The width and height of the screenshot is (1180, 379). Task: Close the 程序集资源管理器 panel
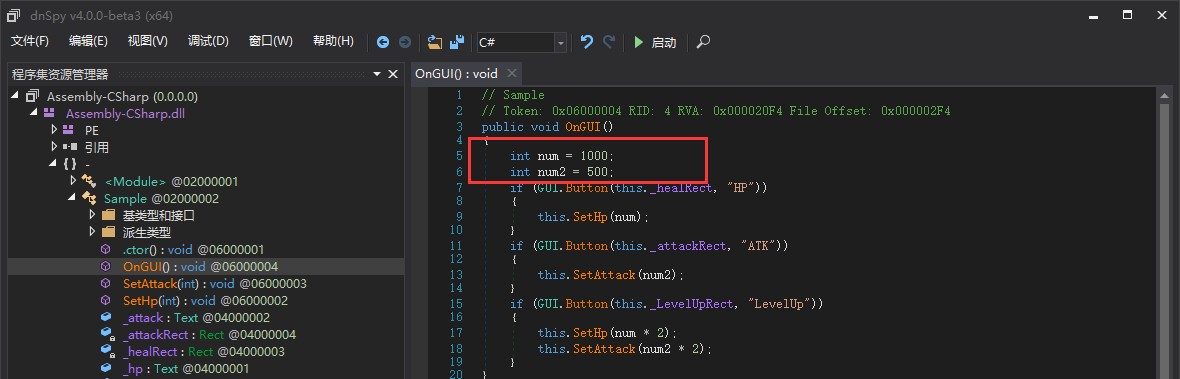(x=392, y=74)
